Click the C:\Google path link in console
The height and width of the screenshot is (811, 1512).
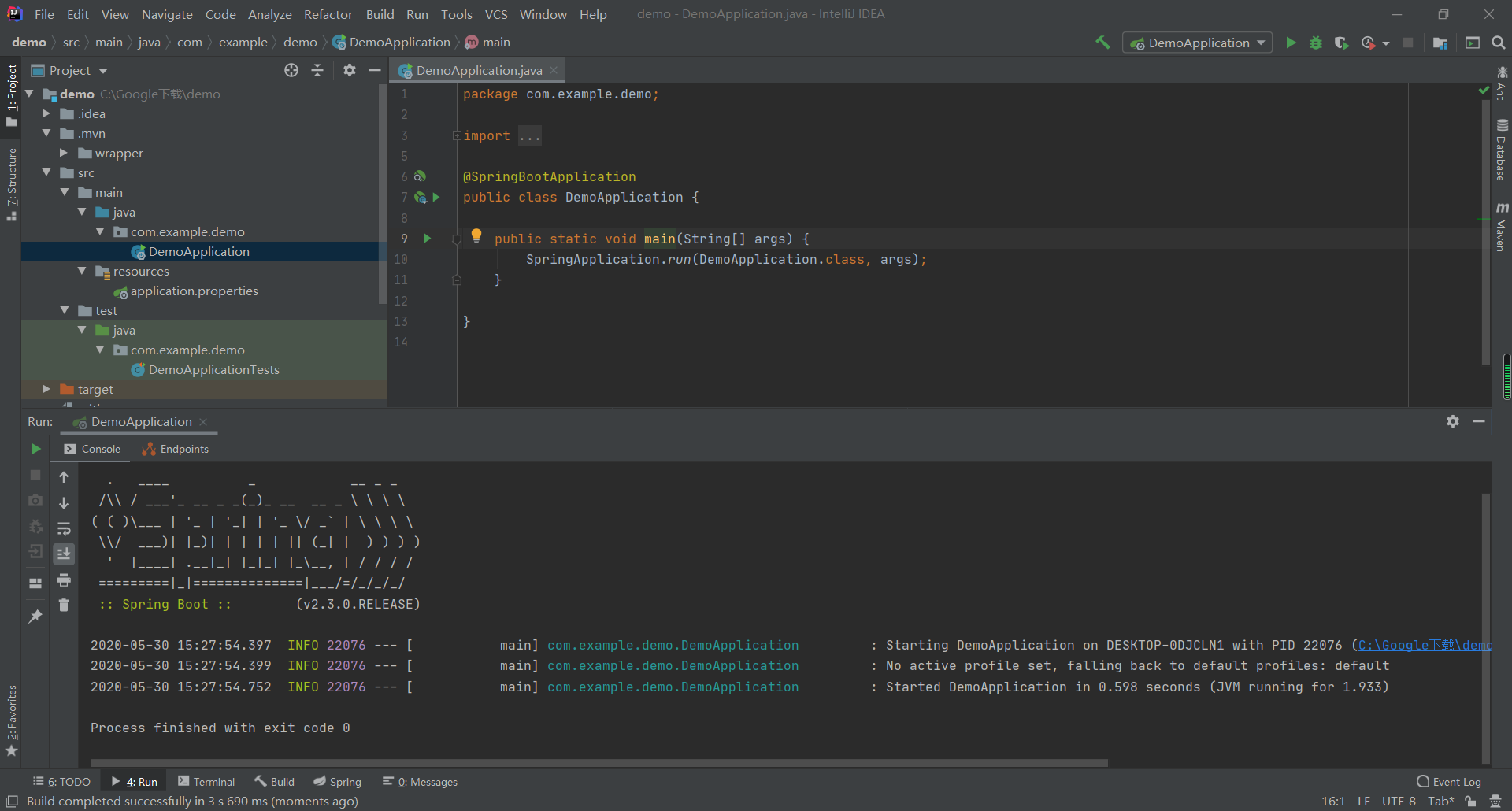click(x=1425, y=645)
